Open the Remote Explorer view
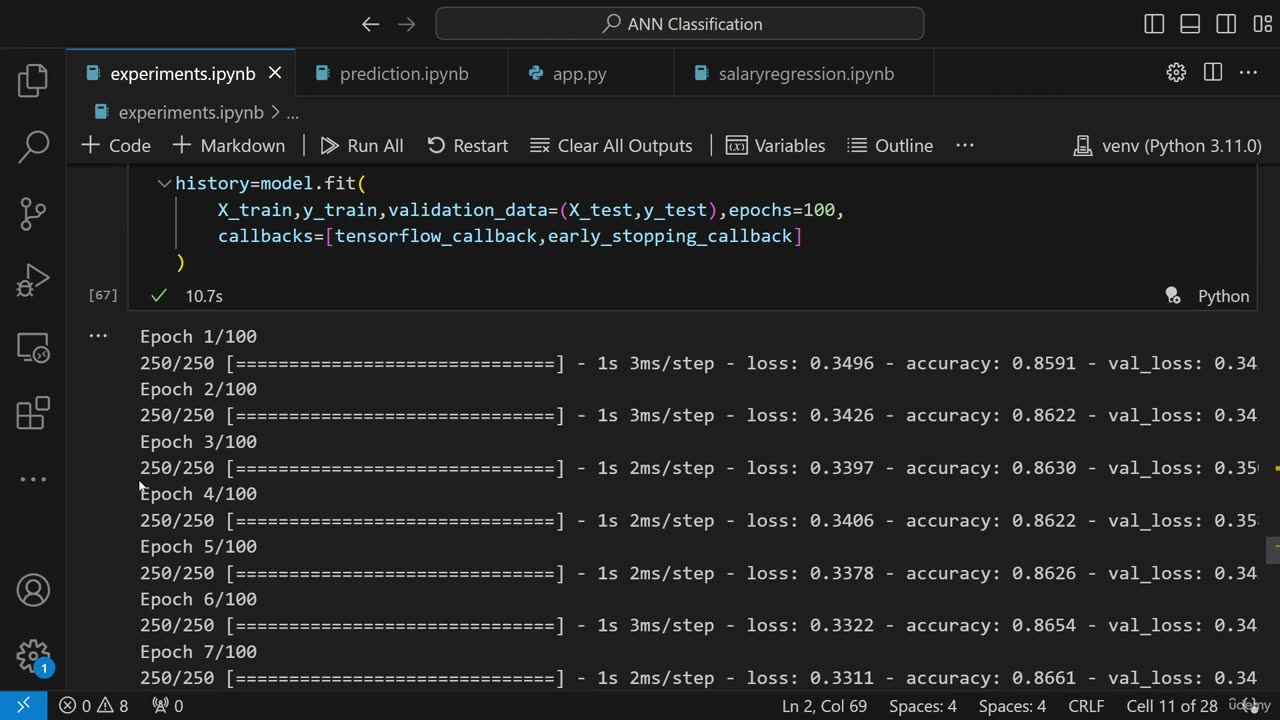Image resolution: width=1280 pixels, height=720 pixels. (33, 347)
